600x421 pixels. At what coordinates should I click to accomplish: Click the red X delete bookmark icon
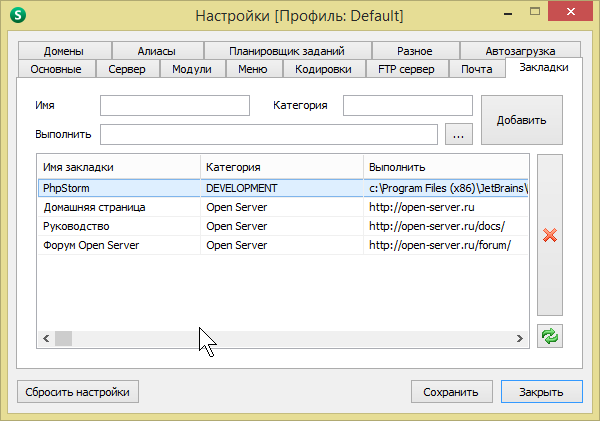549,235
